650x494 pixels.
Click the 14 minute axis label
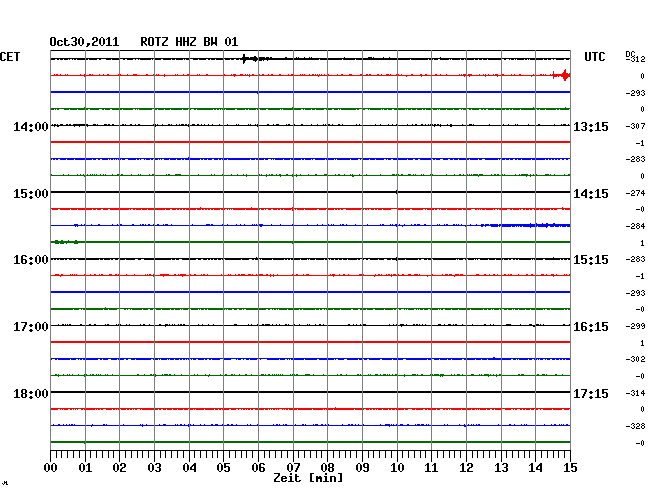[x=535, y=468]
